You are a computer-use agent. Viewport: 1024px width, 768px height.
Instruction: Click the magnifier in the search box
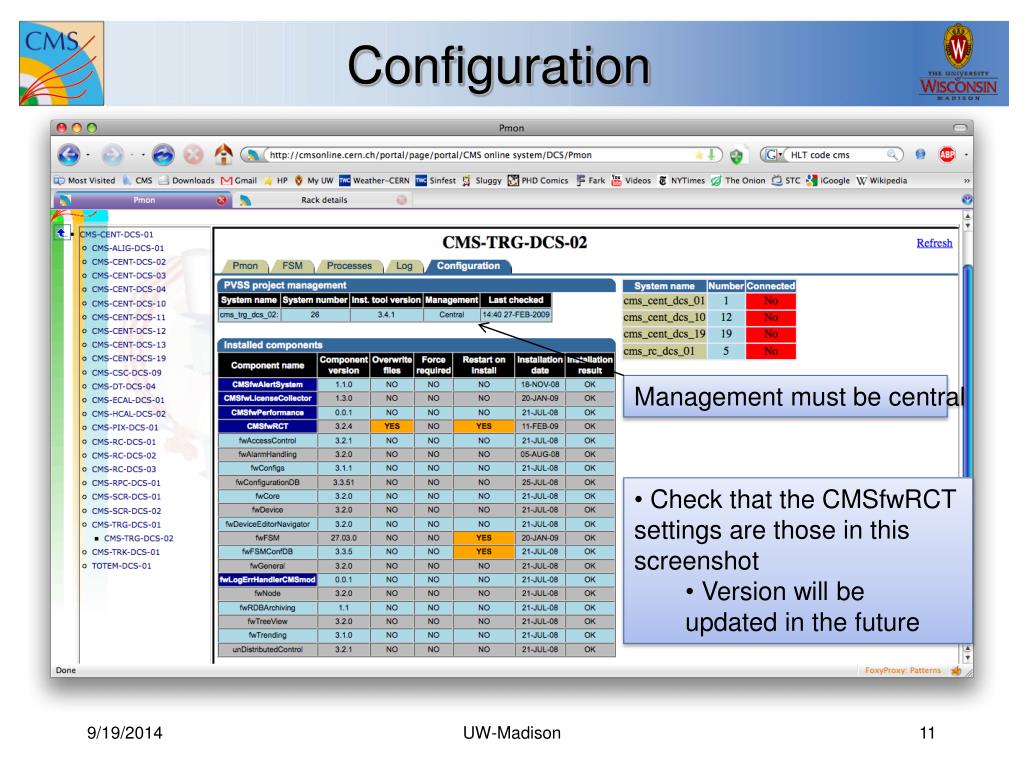pos(891,155)
